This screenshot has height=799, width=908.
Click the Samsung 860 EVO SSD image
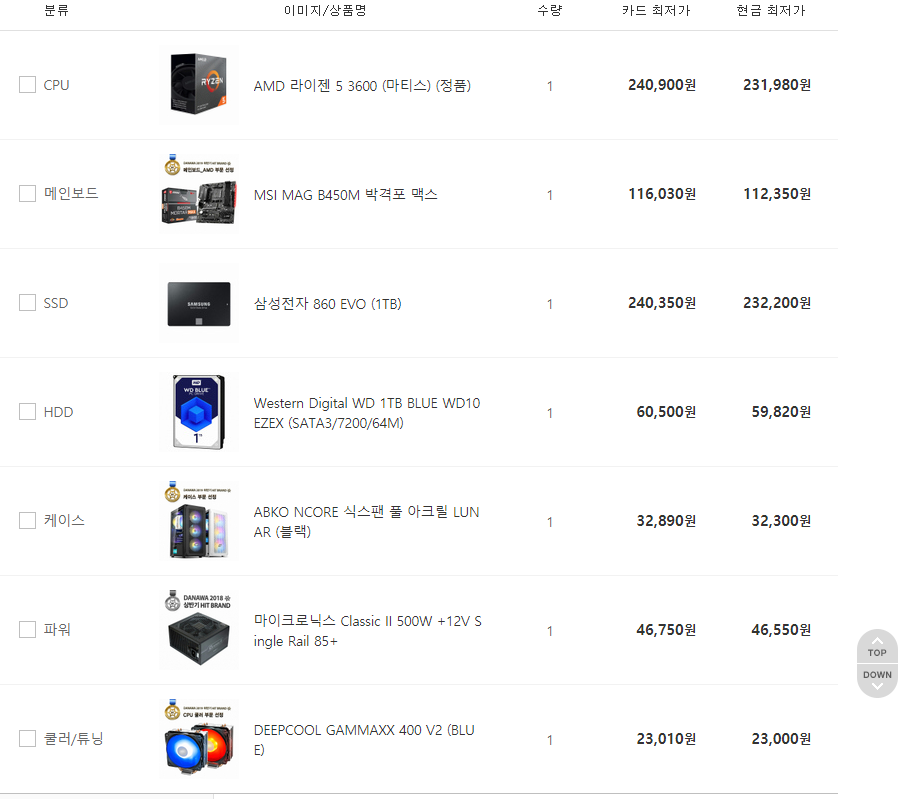(x=199, y=303)
